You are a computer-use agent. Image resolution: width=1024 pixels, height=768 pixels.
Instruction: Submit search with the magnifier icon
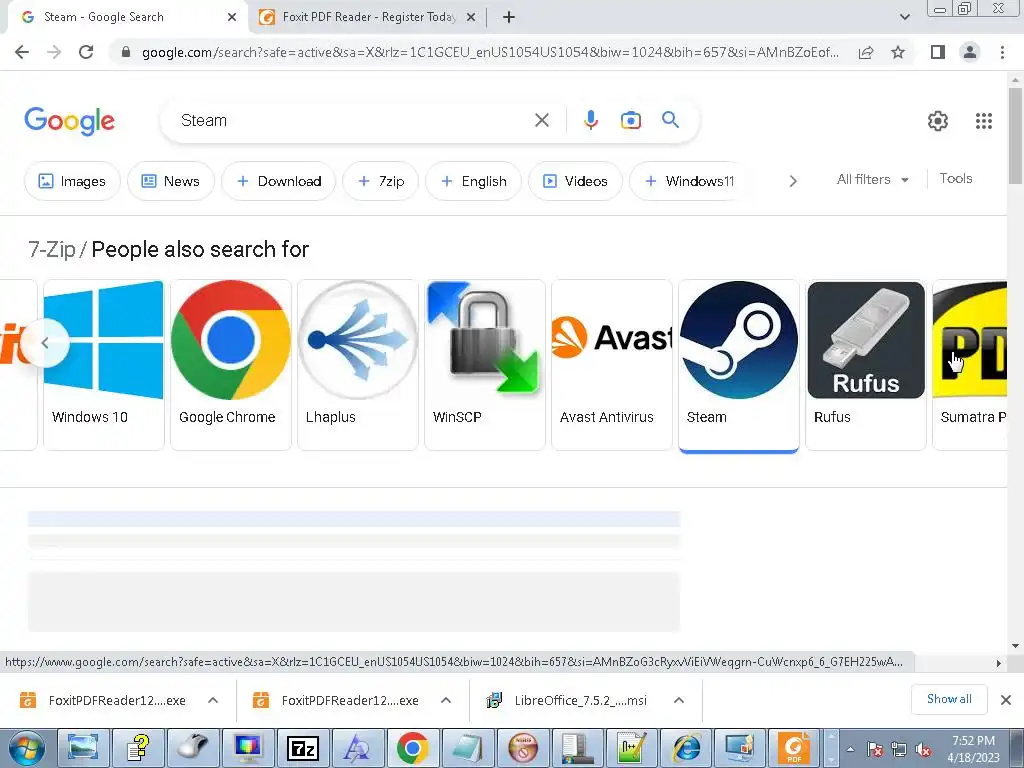click(x=670, y=120)
